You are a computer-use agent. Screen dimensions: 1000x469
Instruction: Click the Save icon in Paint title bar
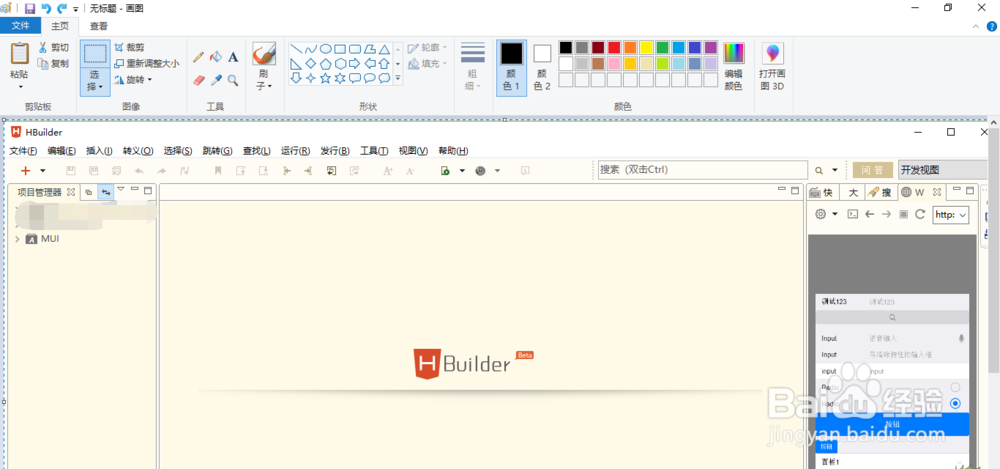click(29, 8)
